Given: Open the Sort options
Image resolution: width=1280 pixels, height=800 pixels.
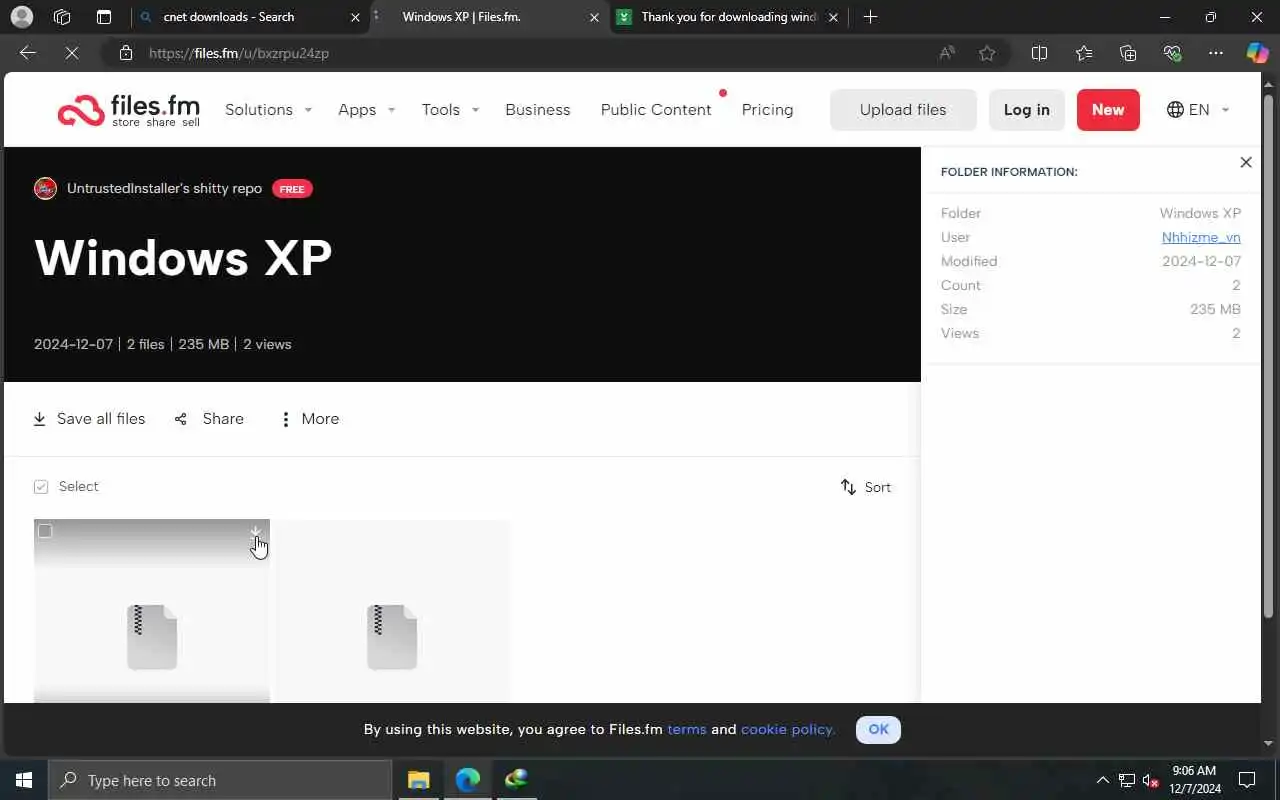Looking at the screenshot, I should (x=865, y=487).
